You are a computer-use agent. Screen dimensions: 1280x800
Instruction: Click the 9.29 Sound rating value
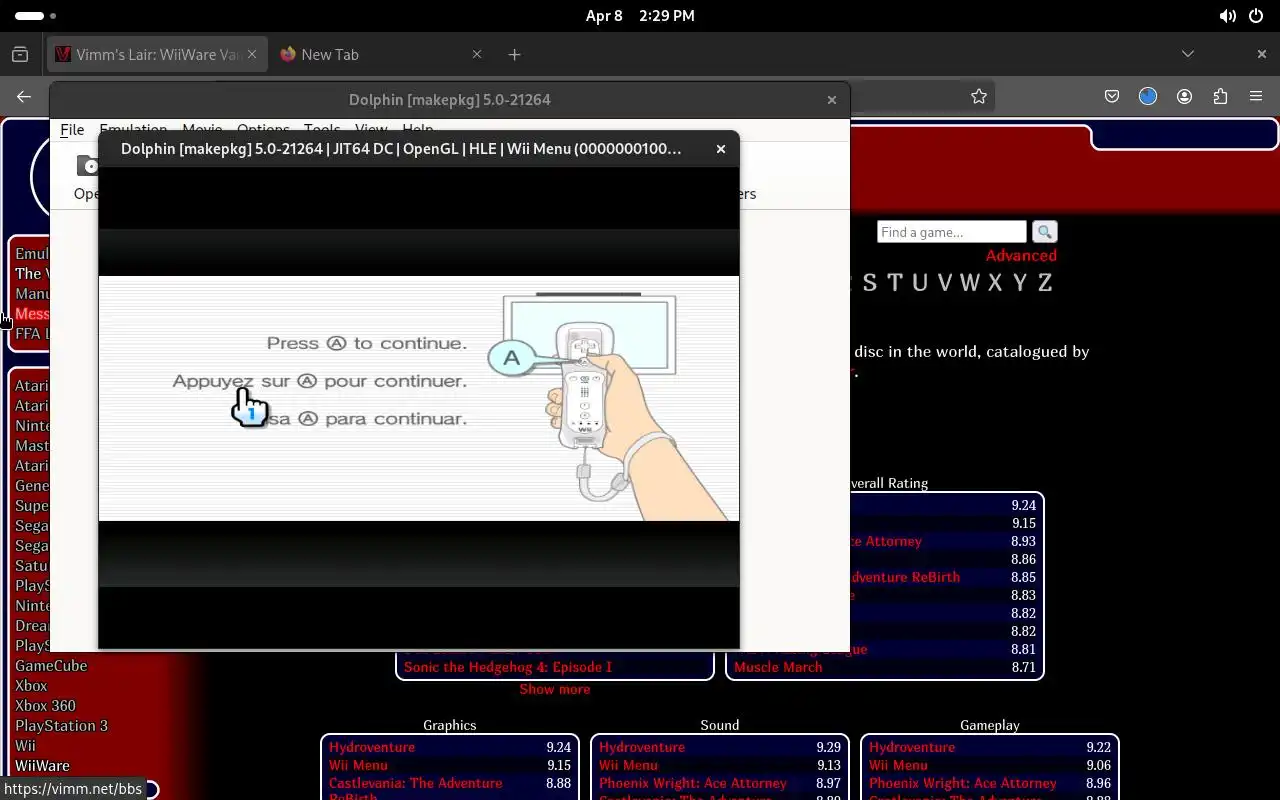[x=828, y=747]
